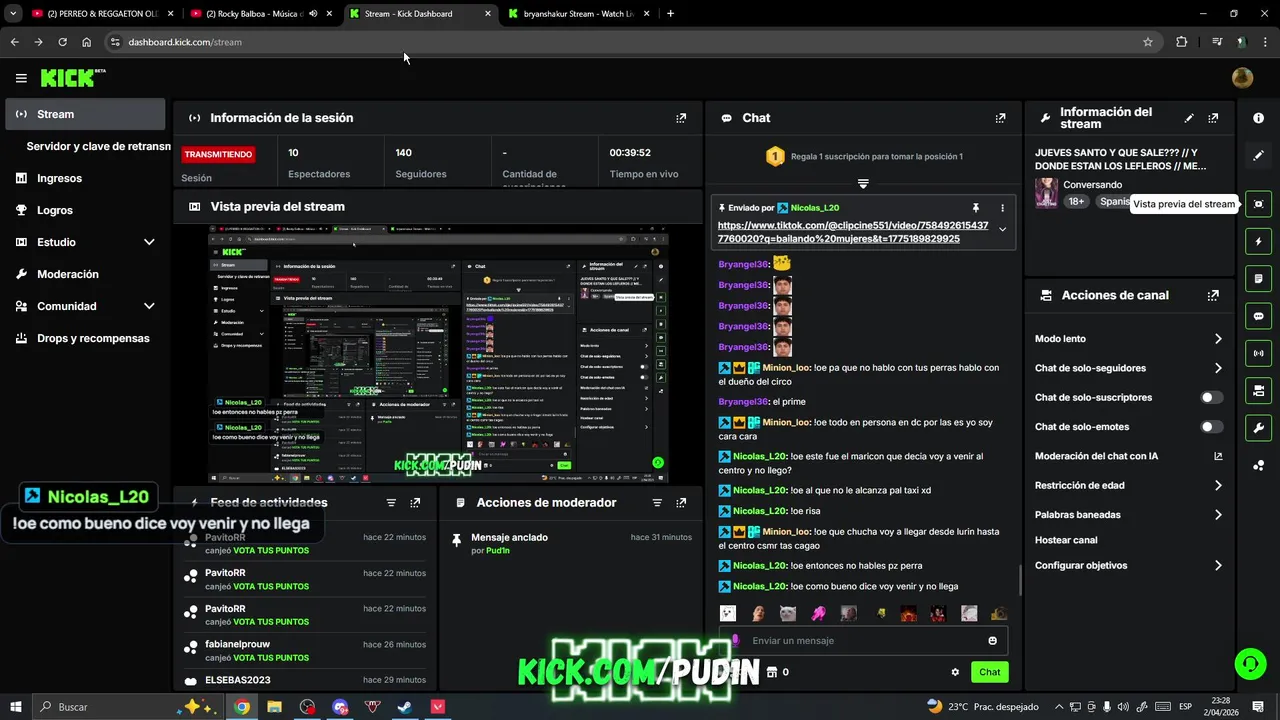The height and width of the screenshot is (720, 1280).
Task: Expand the pinned message chevron
Action: click(1002, 229)
